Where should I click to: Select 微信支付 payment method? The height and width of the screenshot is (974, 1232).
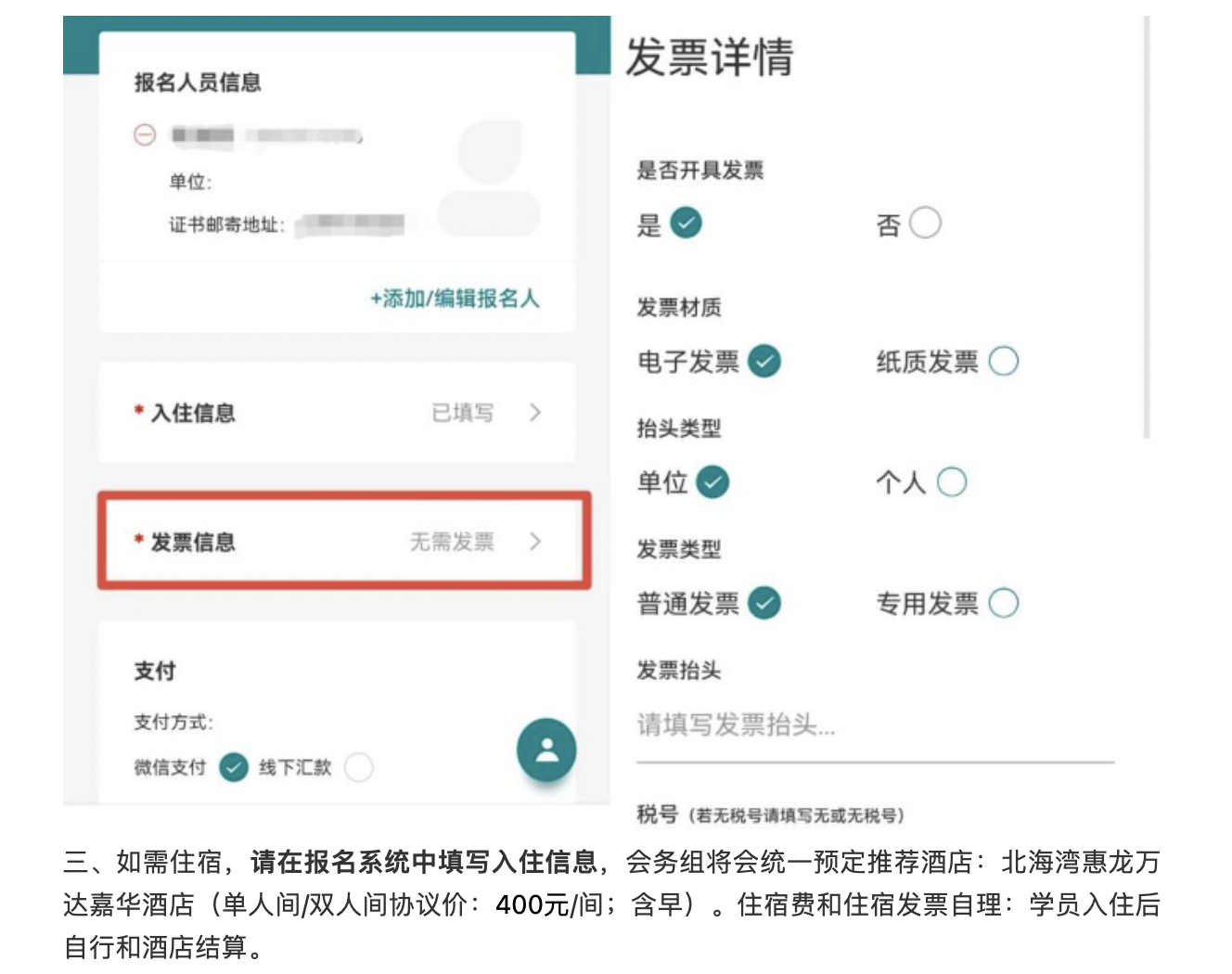234,767
